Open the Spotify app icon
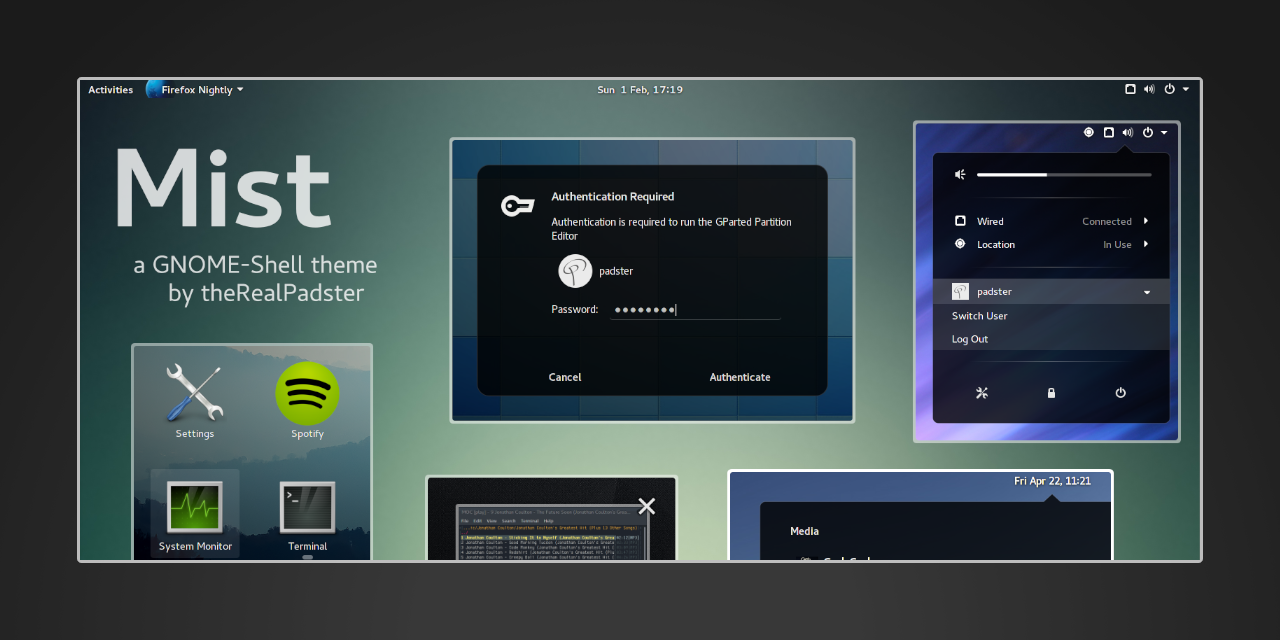Image resolution: width=1280 pixels, height=640 pixels. 307,395
